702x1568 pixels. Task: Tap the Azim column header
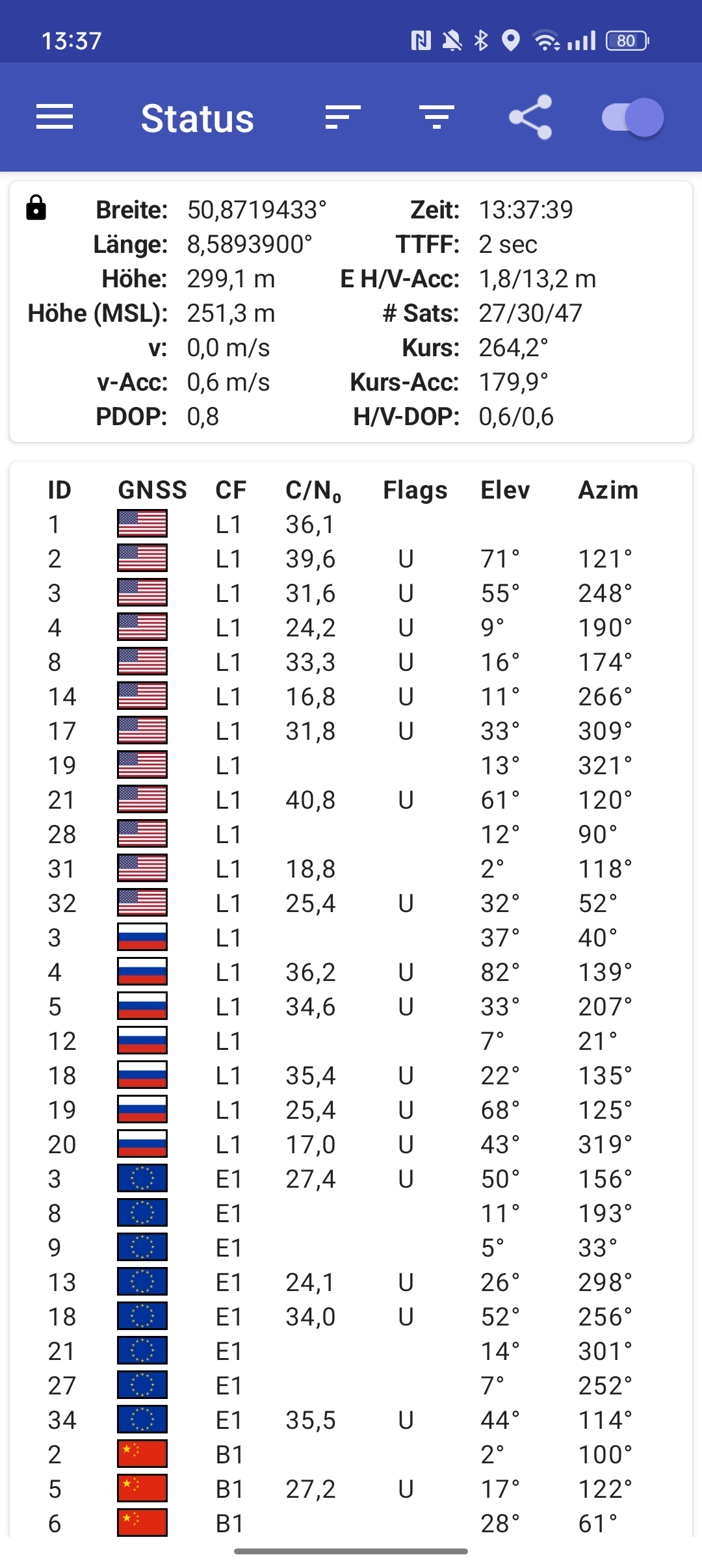pyautogui.click(x=608, y=490)
